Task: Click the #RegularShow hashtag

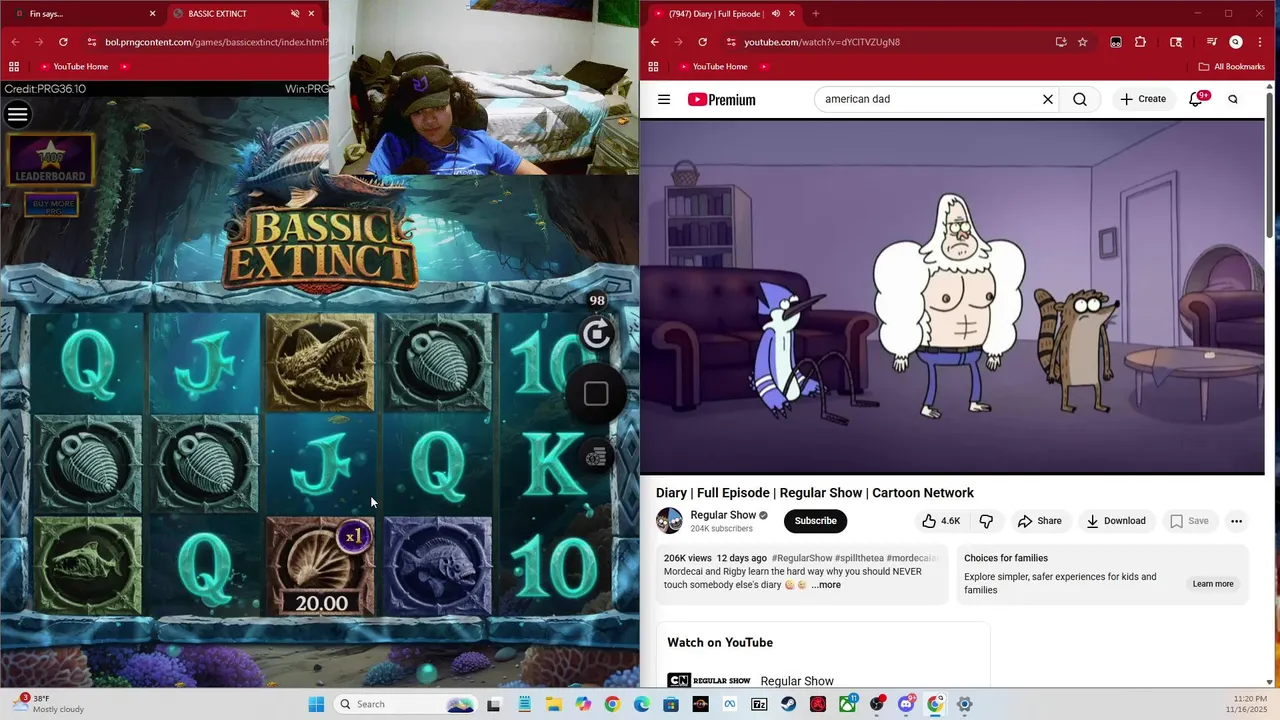Action: (802, 558)
